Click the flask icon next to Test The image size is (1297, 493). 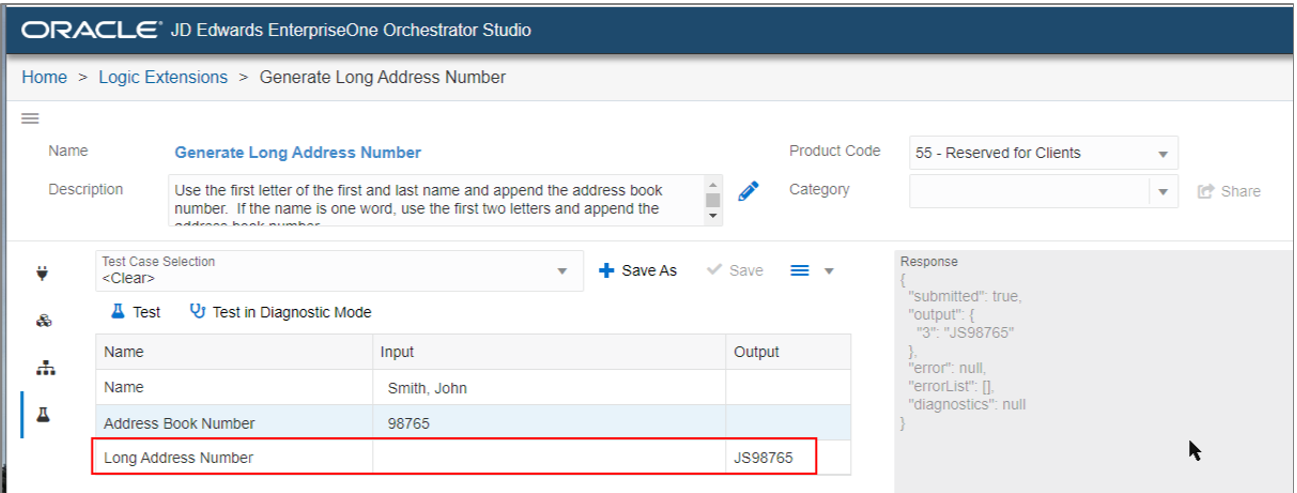pos(118,312)
